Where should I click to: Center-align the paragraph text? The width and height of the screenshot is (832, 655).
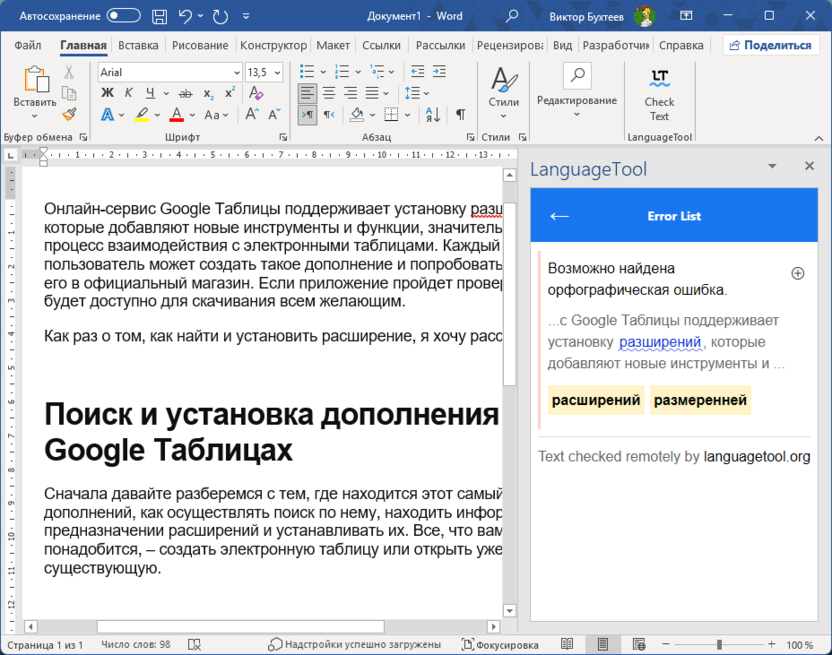click(328, 93)
